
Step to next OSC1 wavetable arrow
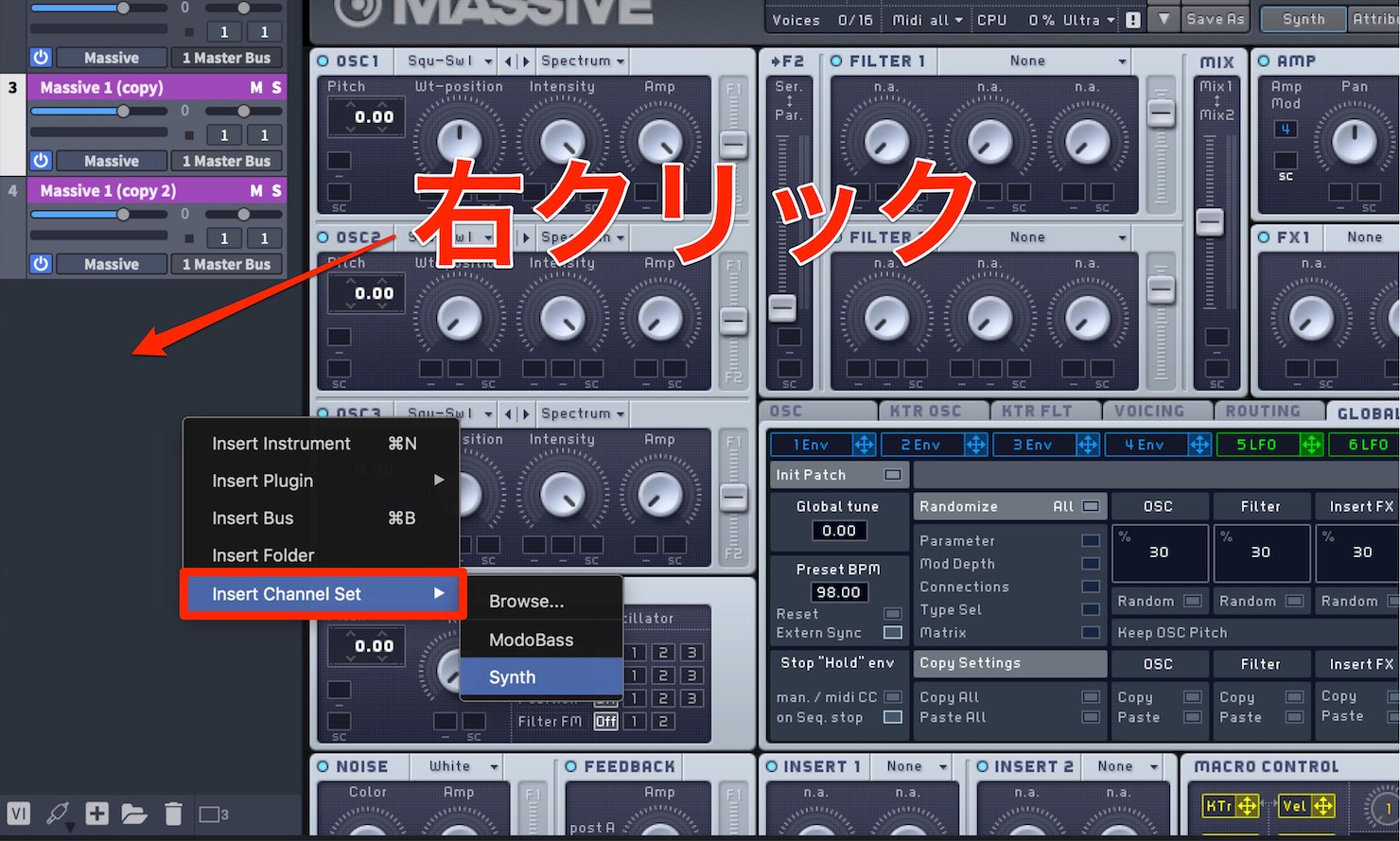tap(526, 61)
